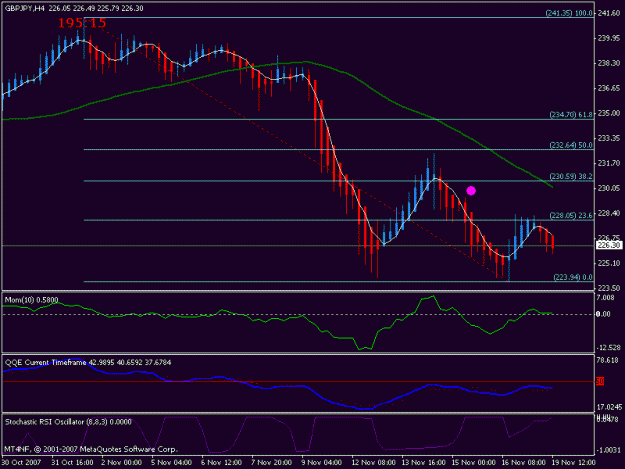Click the 31 Oct 16:00 time axis label
The height and width of the screenshot is (469, 625).
[72, 462]
